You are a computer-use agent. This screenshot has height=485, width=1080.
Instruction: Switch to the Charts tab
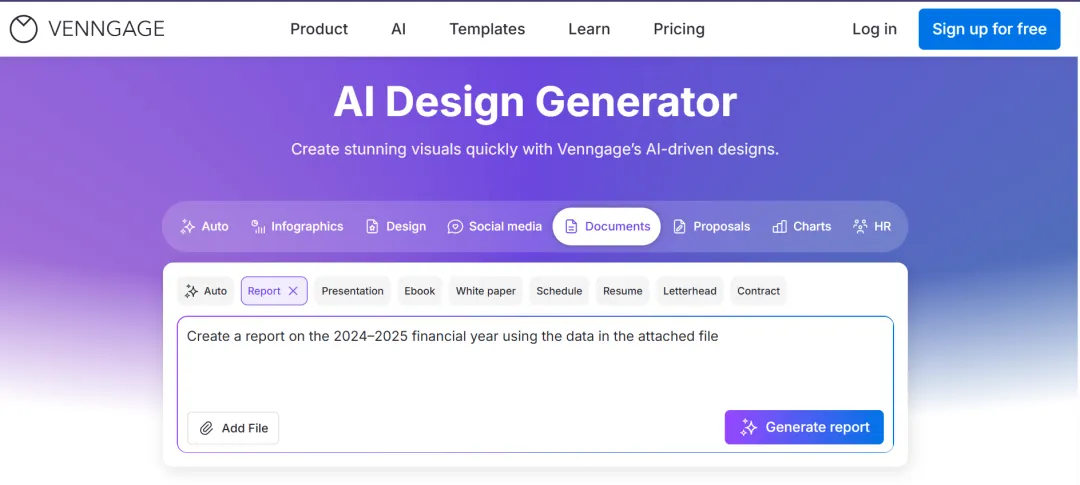(802, 227)
